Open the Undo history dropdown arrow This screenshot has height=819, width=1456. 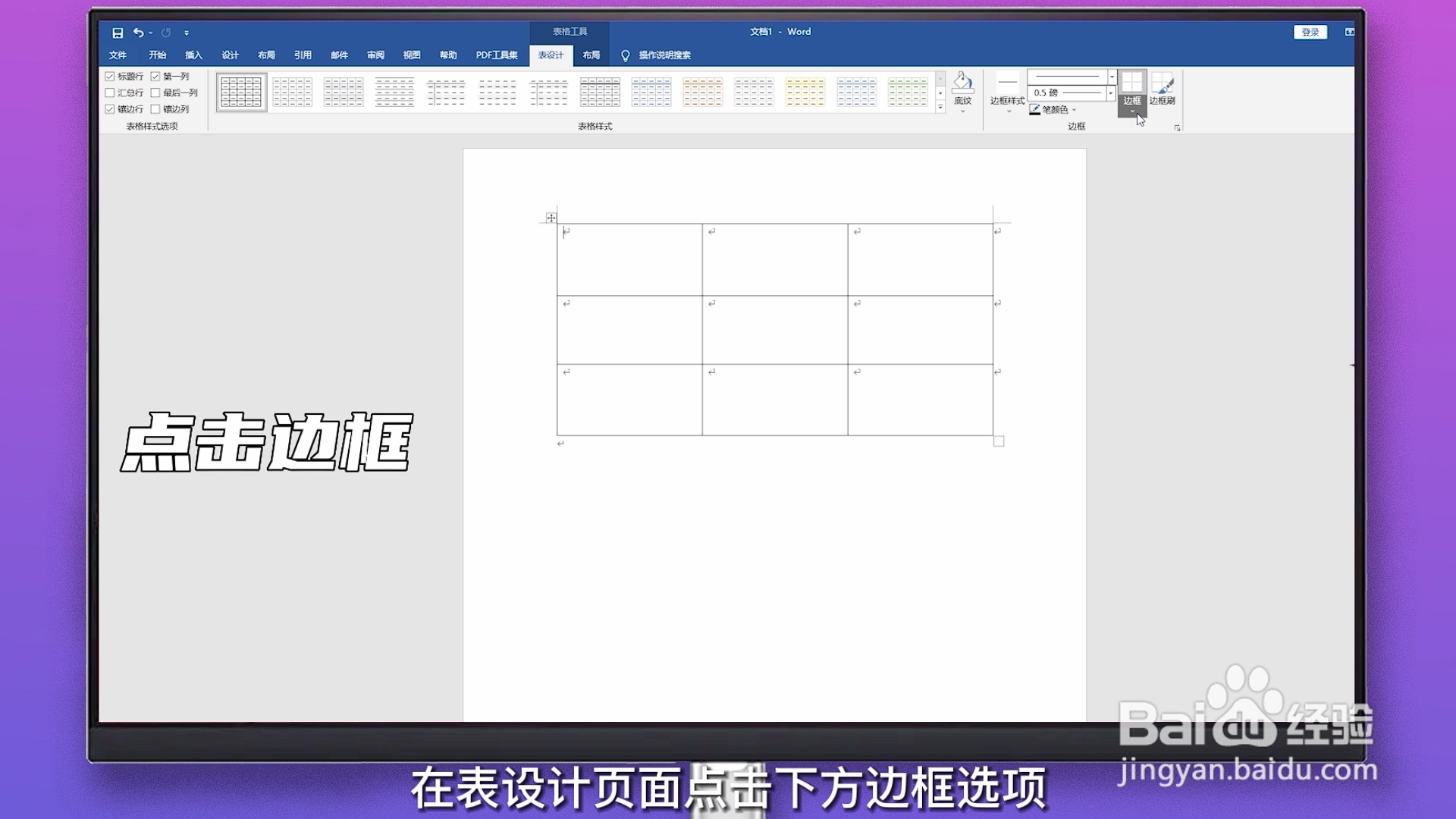tap(151, 33)
